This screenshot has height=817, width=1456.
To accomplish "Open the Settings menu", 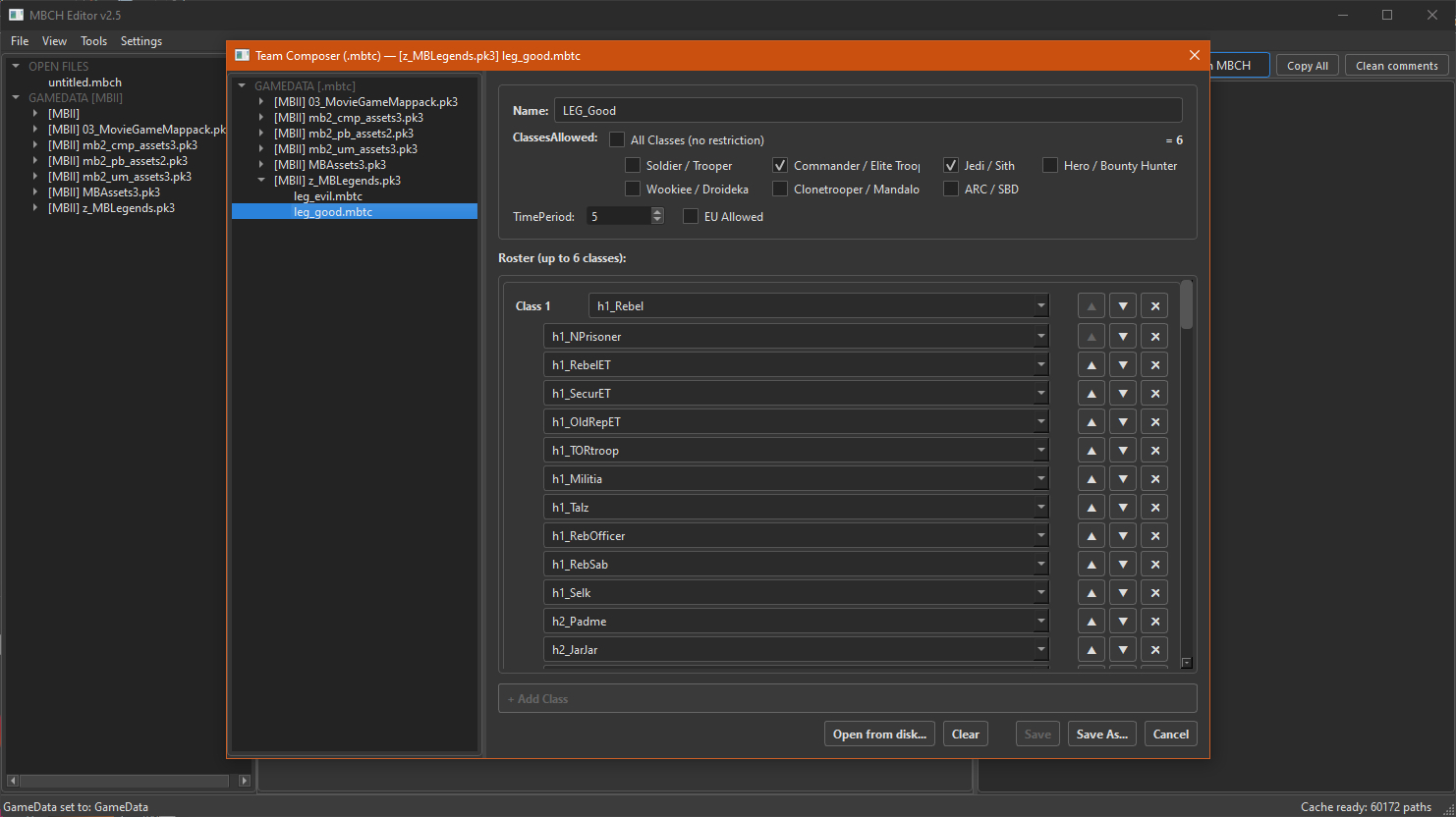I will click(x=141, y=41).
